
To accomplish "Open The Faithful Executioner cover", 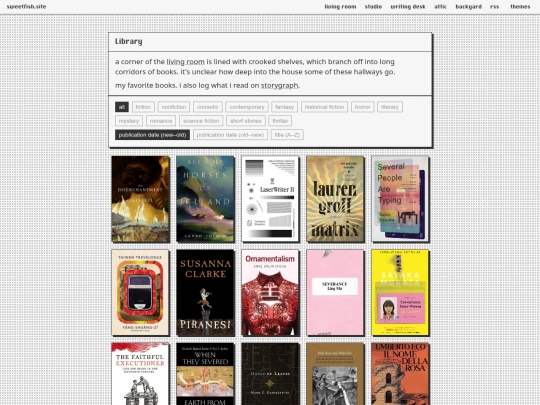I will [141, 374].
